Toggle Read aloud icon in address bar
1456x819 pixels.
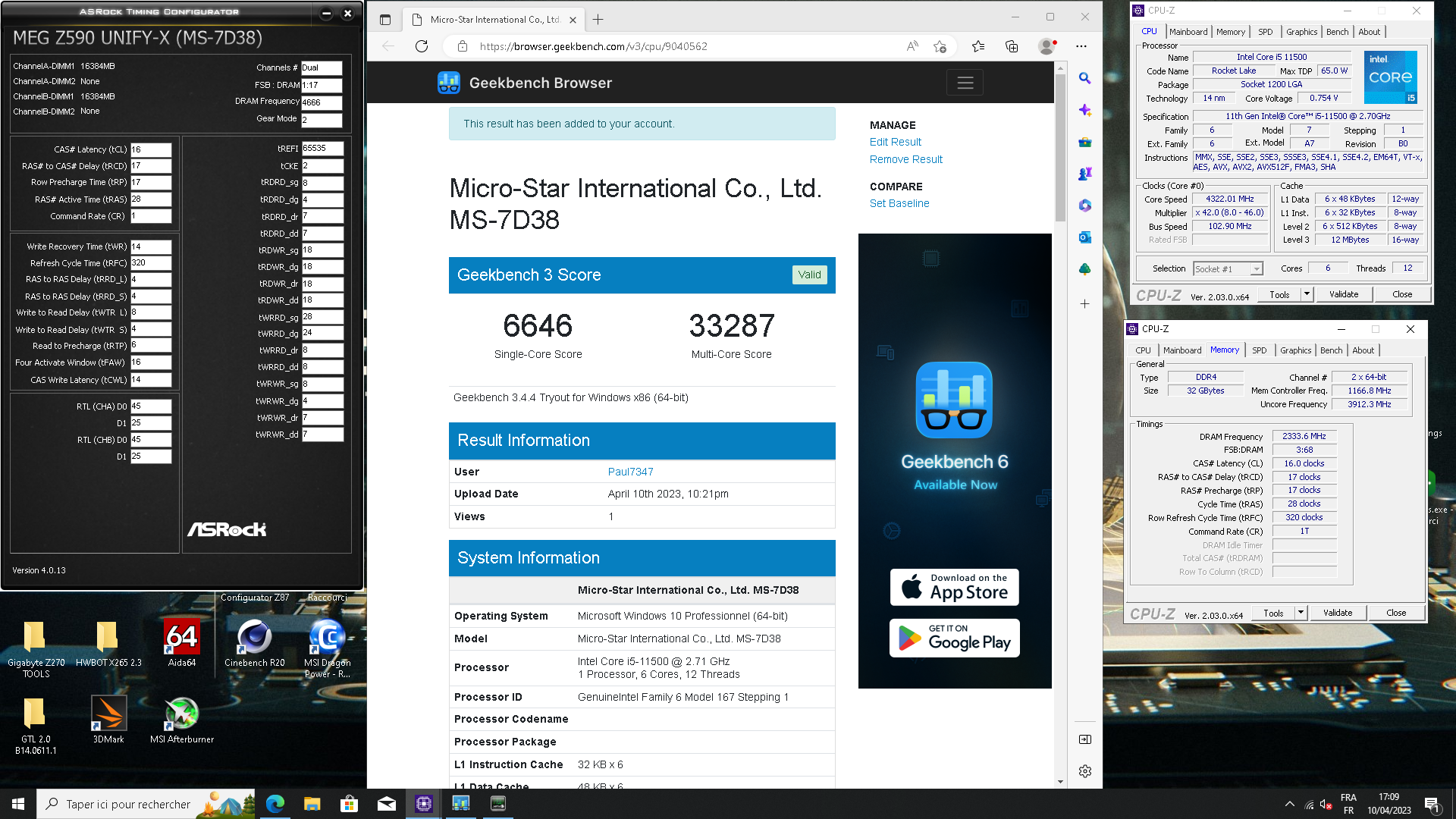[x=912, y=46]
